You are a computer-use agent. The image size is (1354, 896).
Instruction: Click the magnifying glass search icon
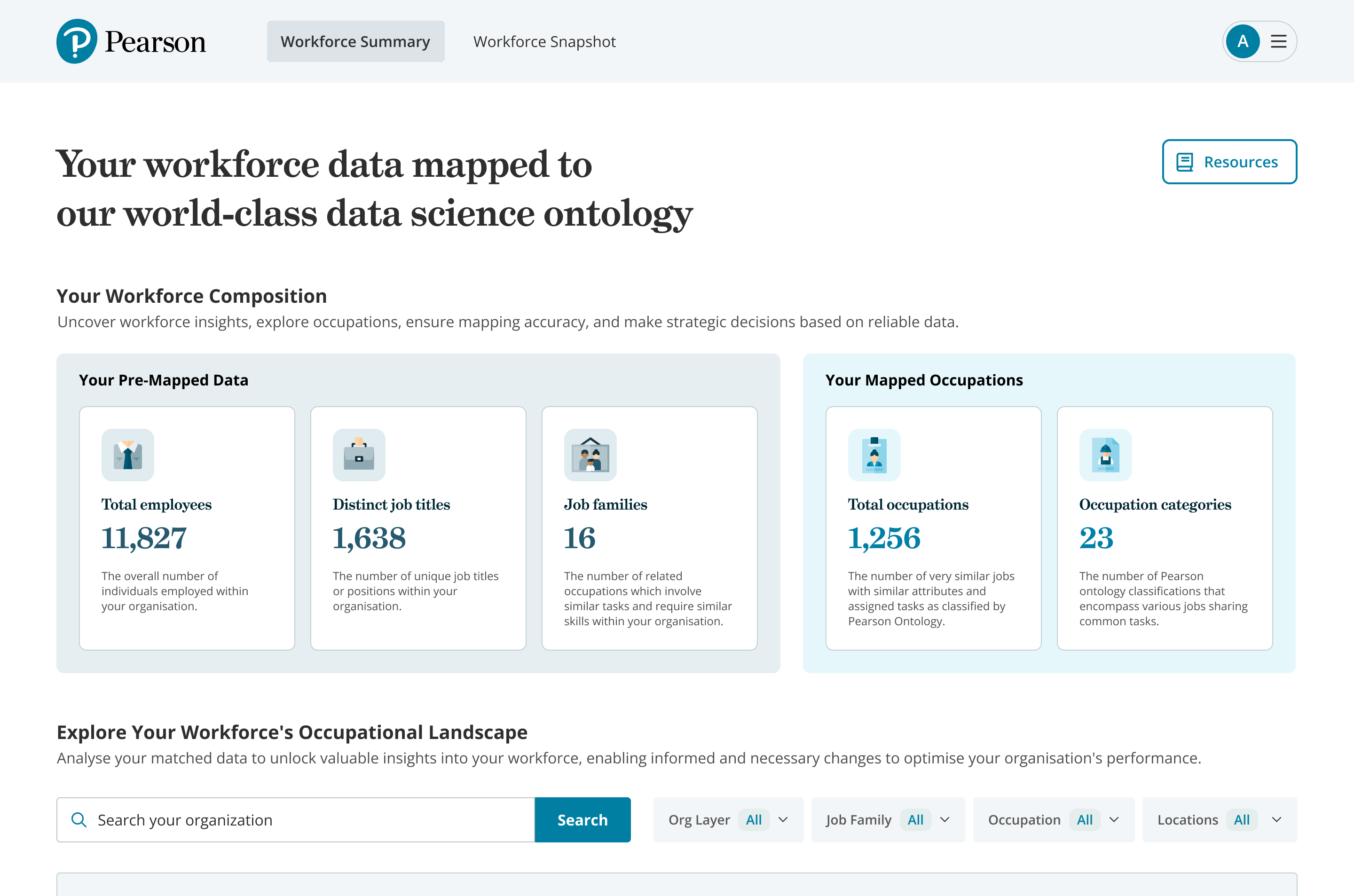79,819
